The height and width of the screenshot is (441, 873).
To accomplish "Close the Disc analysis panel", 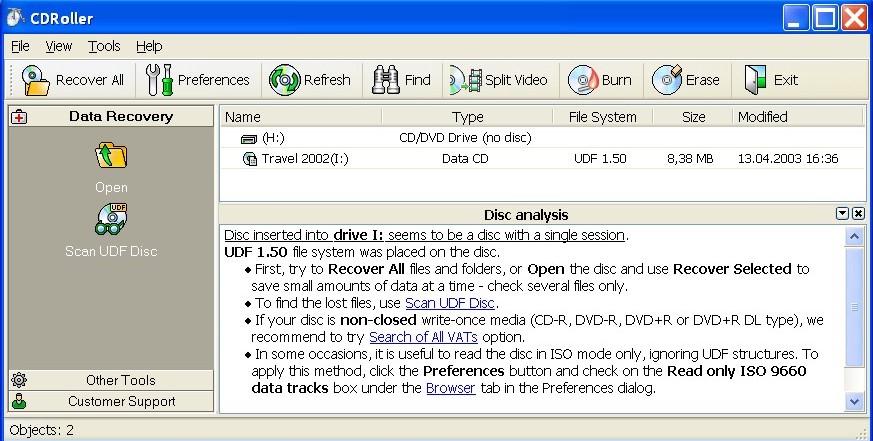I will 859,214.
